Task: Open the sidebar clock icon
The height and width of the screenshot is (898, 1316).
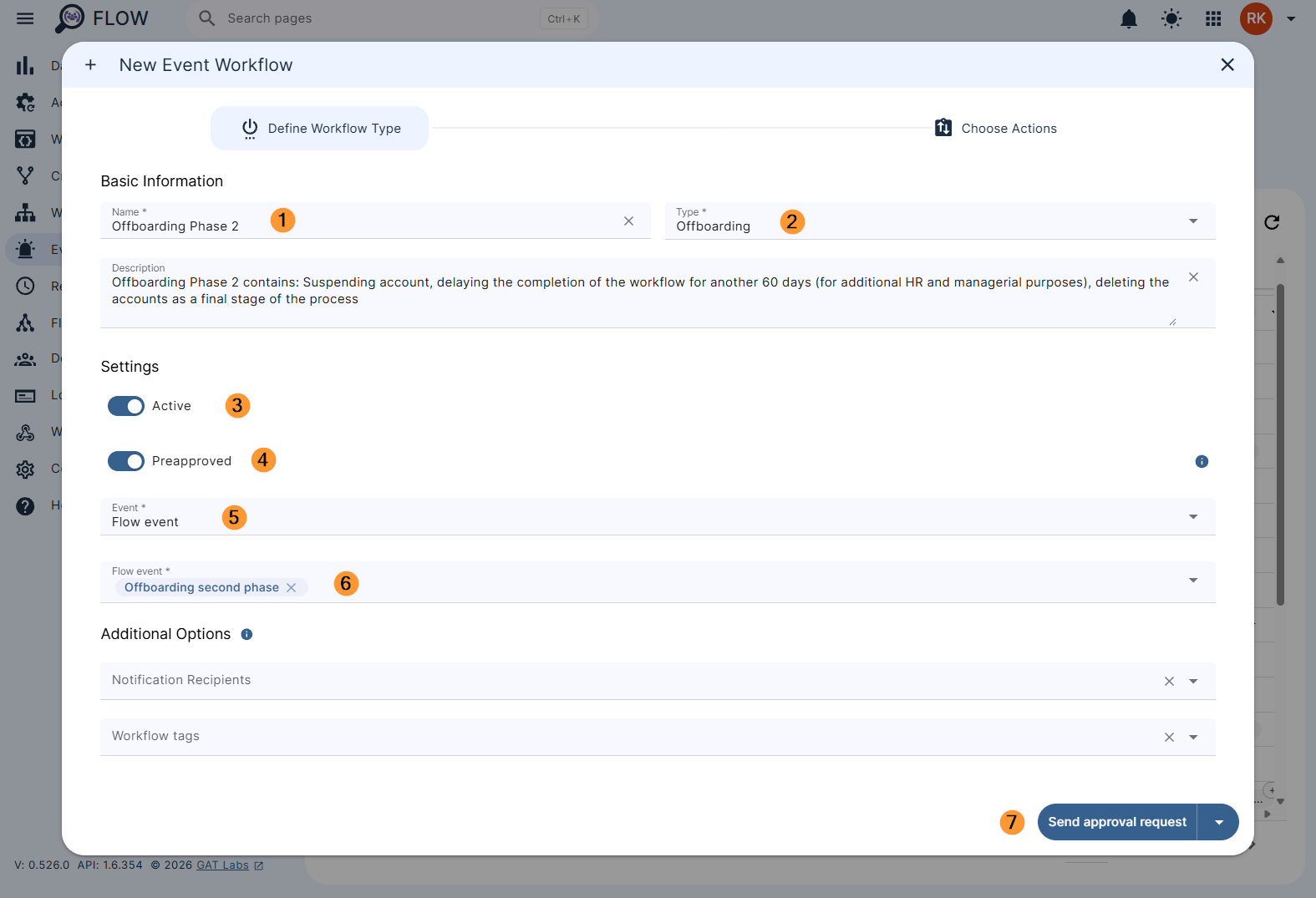Action: pos(25,286)
